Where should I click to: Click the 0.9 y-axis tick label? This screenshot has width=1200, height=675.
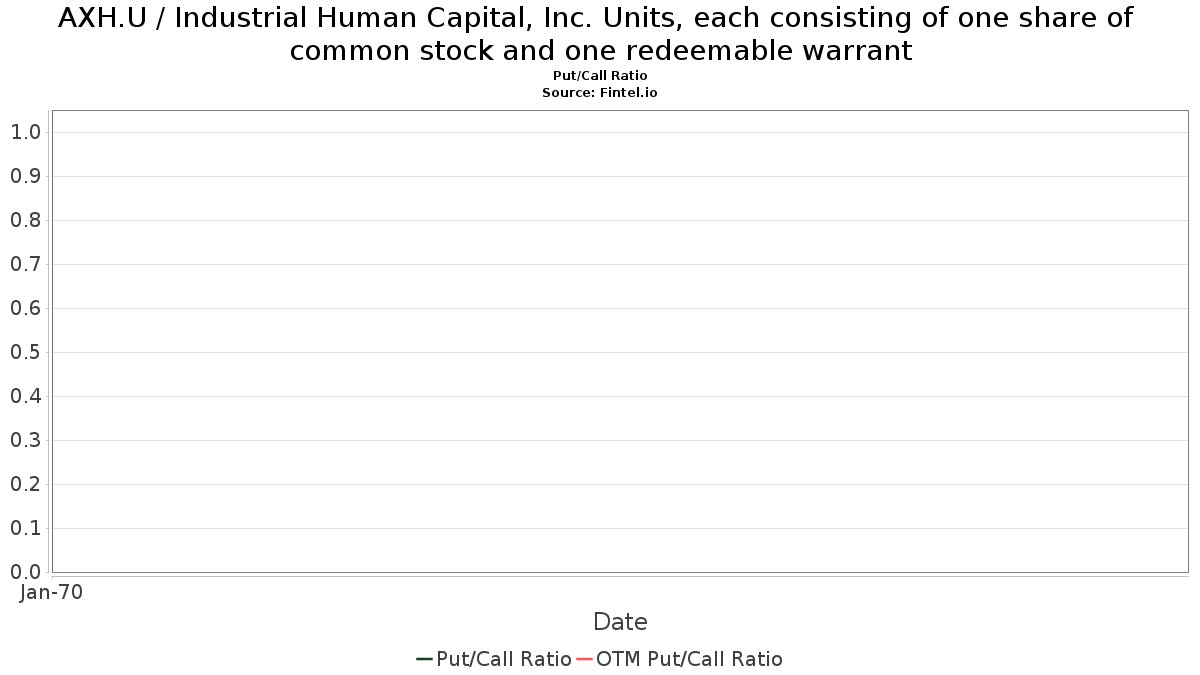(x=25, y=176)
